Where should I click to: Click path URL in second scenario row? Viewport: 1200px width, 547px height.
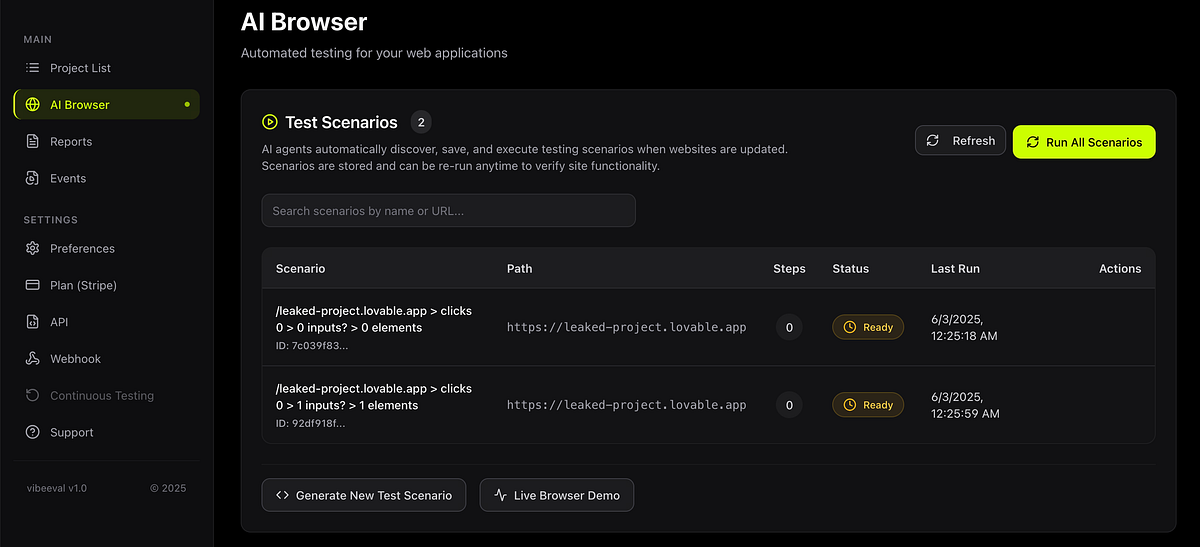[627, 405]
